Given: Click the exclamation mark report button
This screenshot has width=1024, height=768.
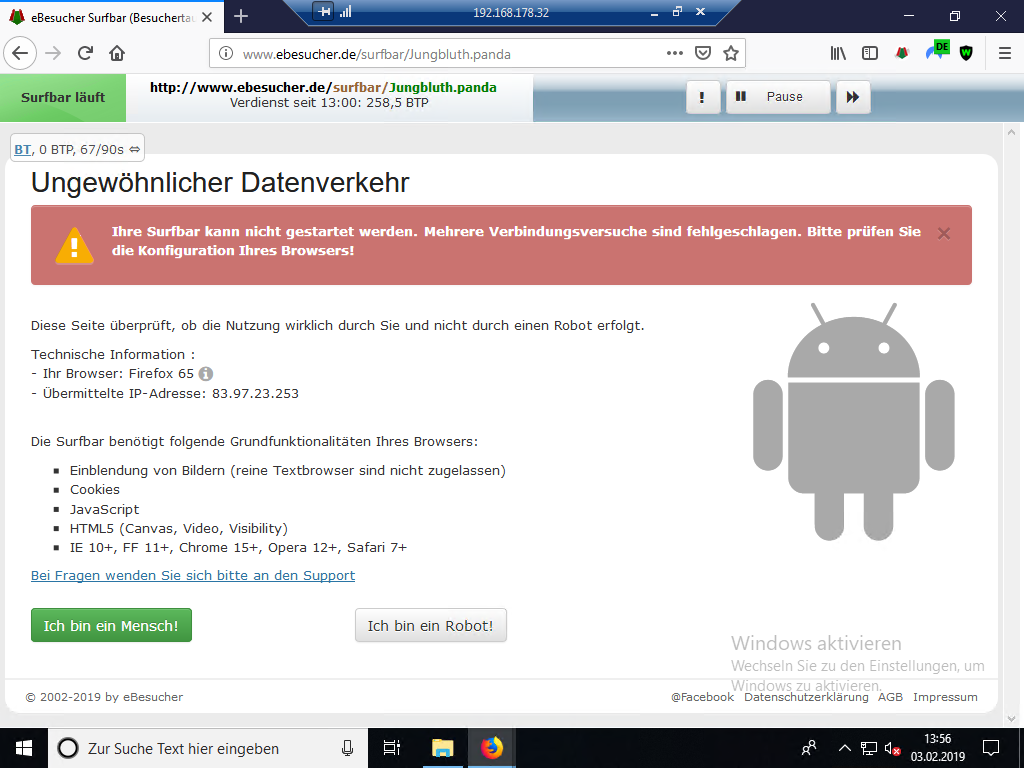Looking at the screenshot, I should [703, 97].
